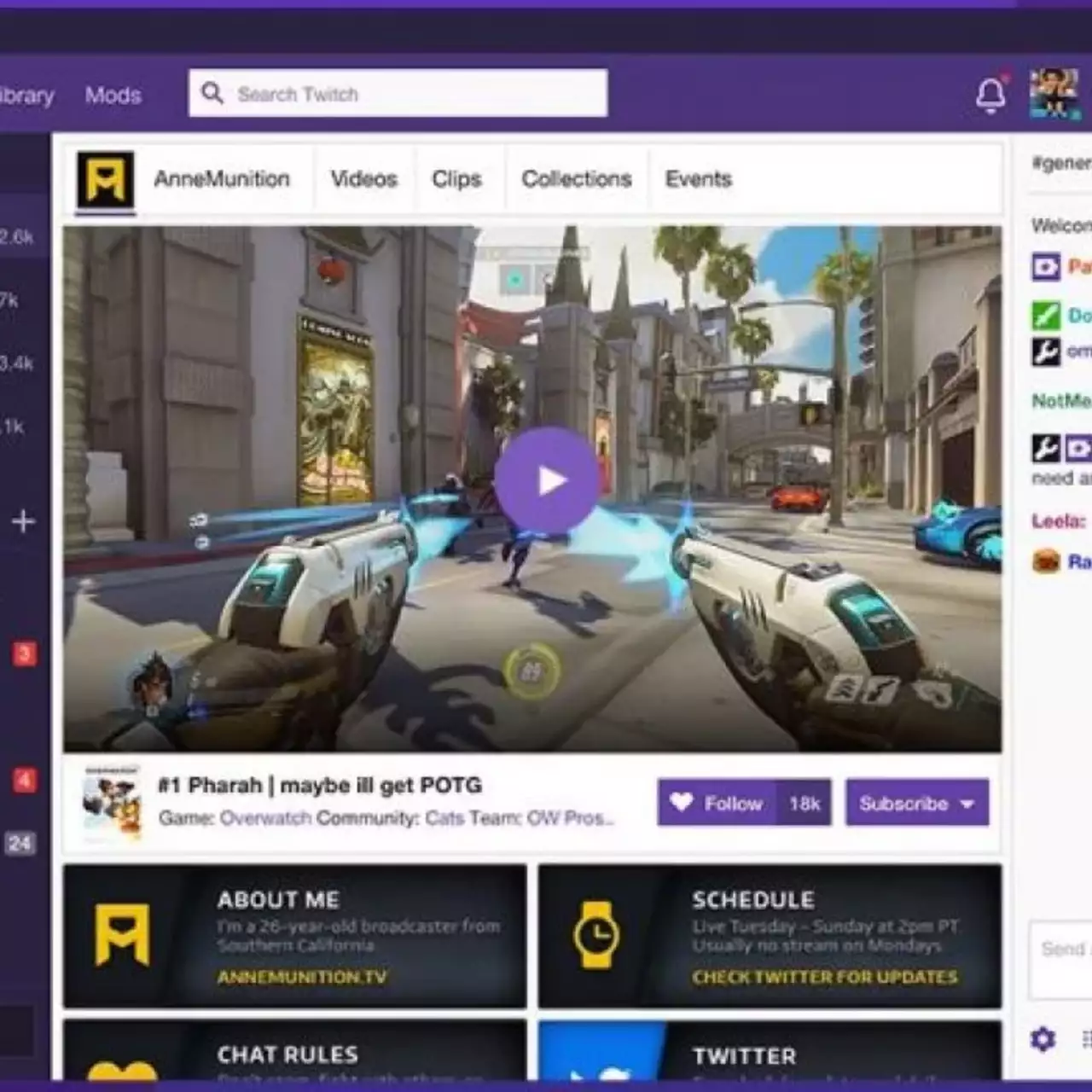Image resolution: width=1092 pixels, height=1092 pixels.
Task: Click the CHAT RULES panel heading
Action: point(288,1054)
